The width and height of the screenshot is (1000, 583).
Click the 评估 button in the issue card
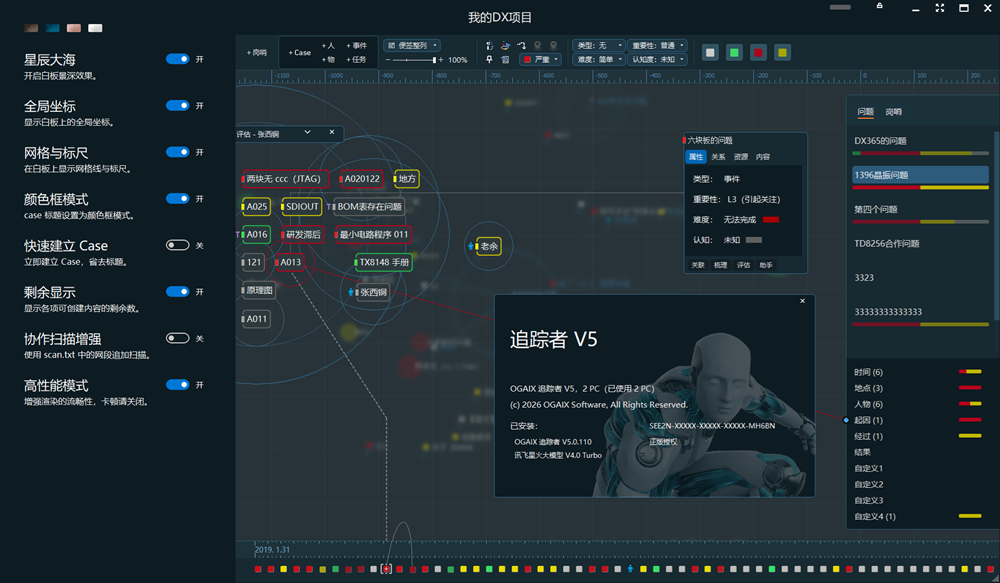point(743,265)
